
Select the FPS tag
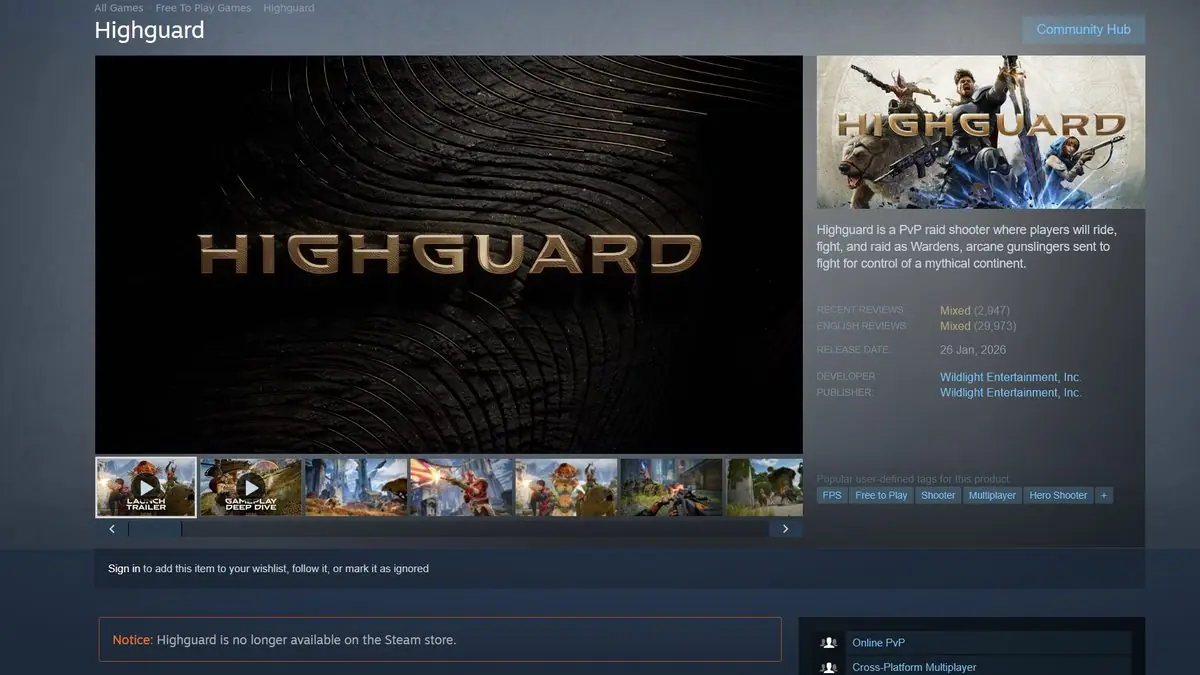click(x=831, y=495)
